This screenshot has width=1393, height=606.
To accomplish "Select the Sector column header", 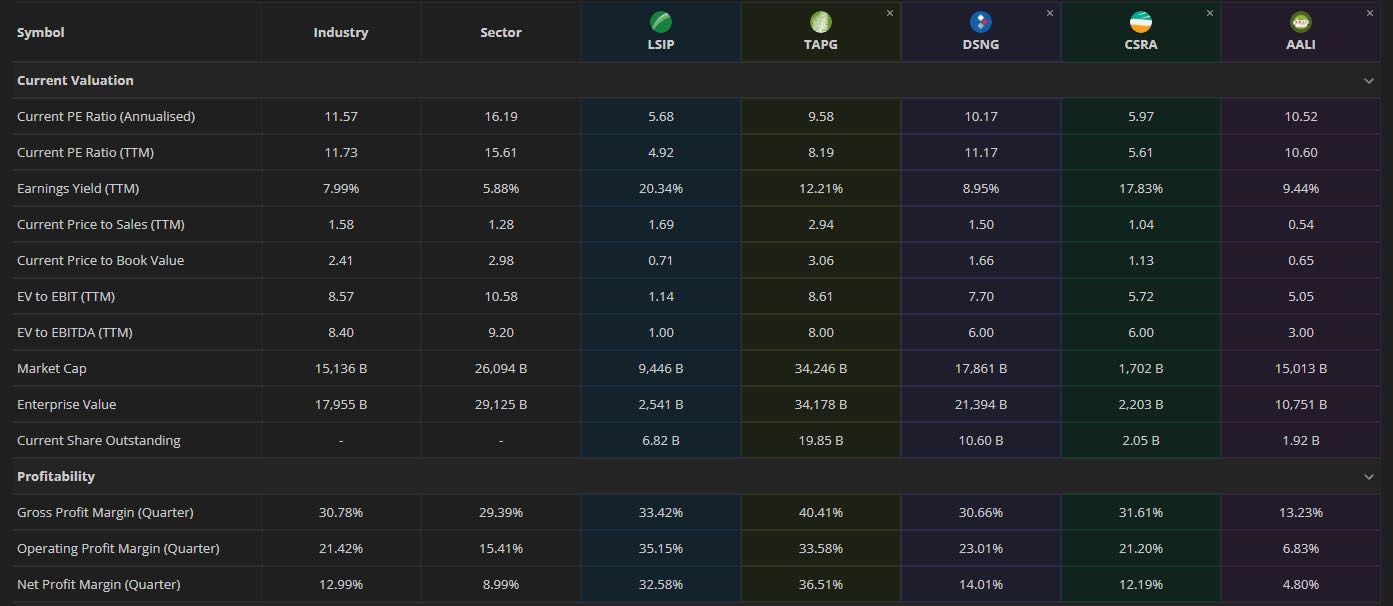I will click(x=500, y=33).
